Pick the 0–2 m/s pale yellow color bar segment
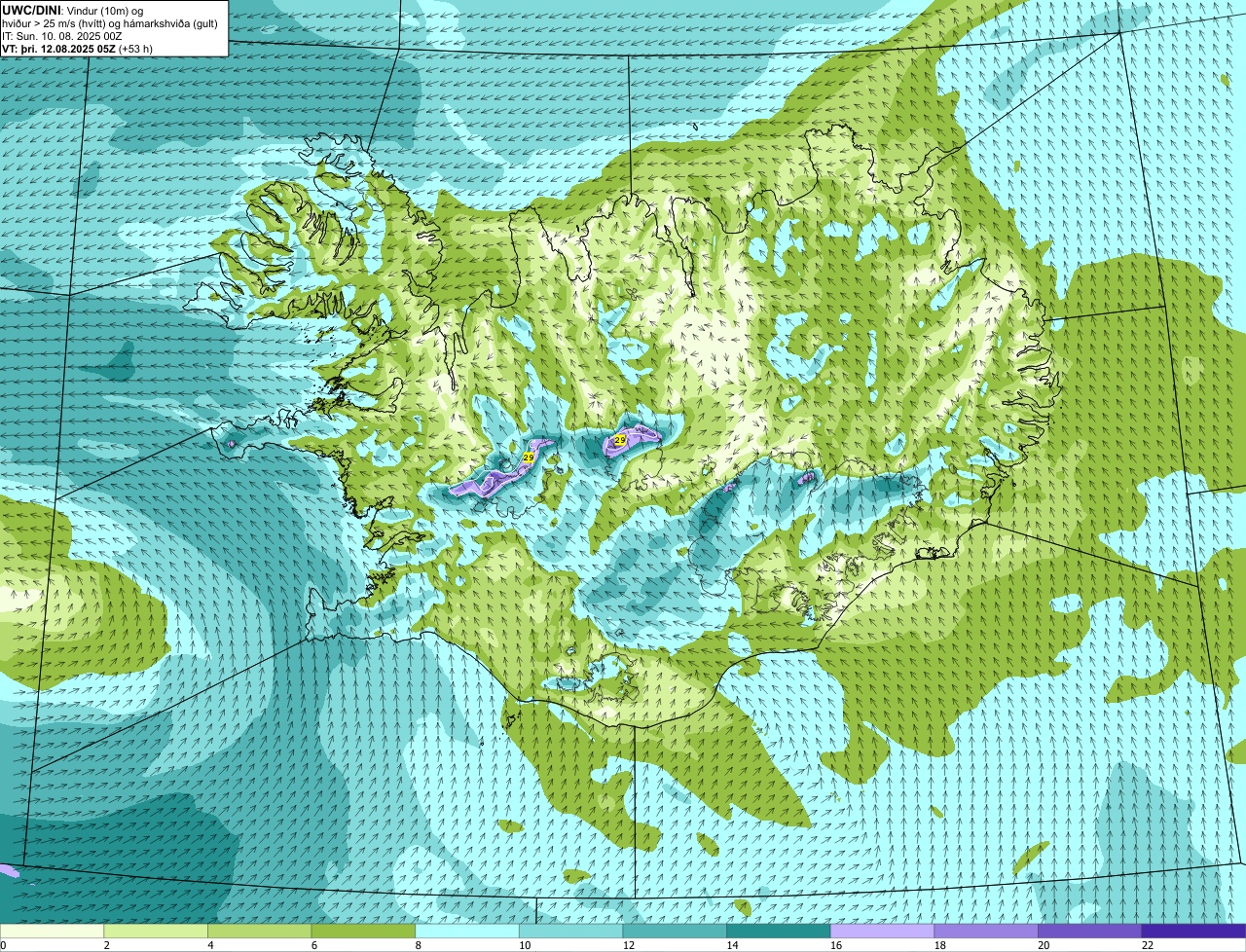The height and width of the screenshot is (952, 1246). point(52,931)
